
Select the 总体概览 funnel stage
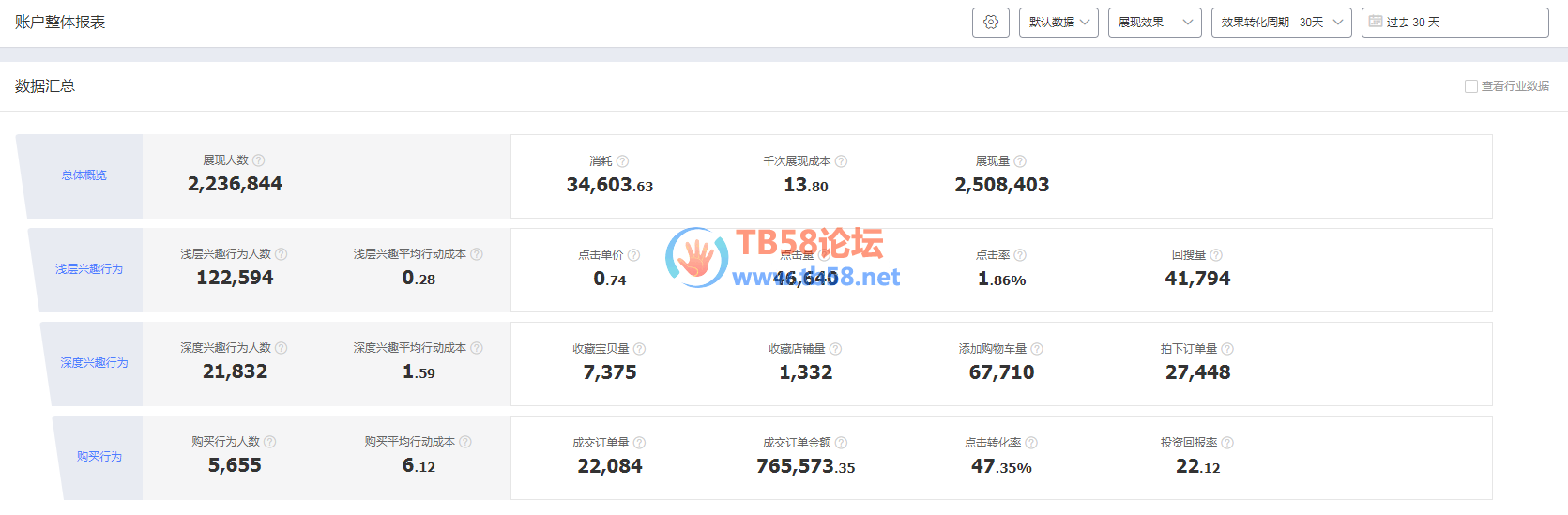pyautogui.click(x=84, y=175)
